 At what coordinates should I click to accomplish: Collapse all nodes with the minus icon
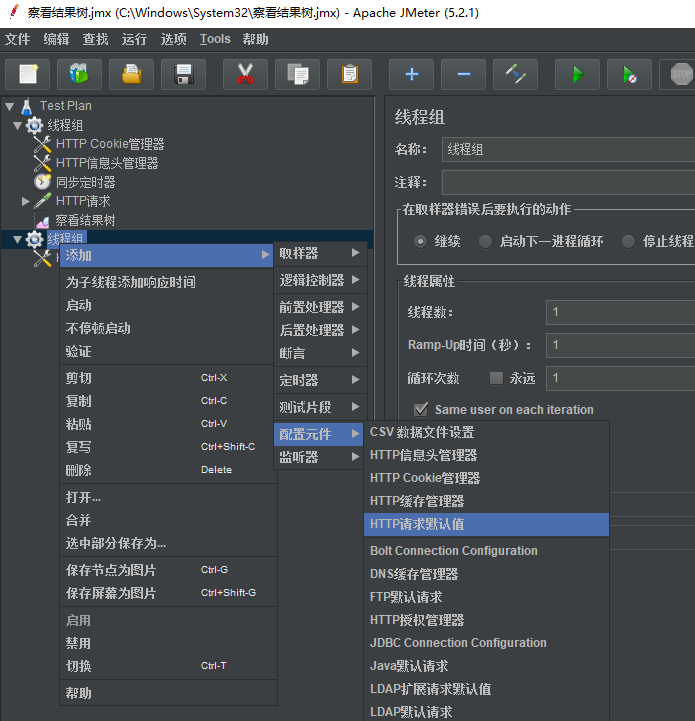[x=463, y=74]
